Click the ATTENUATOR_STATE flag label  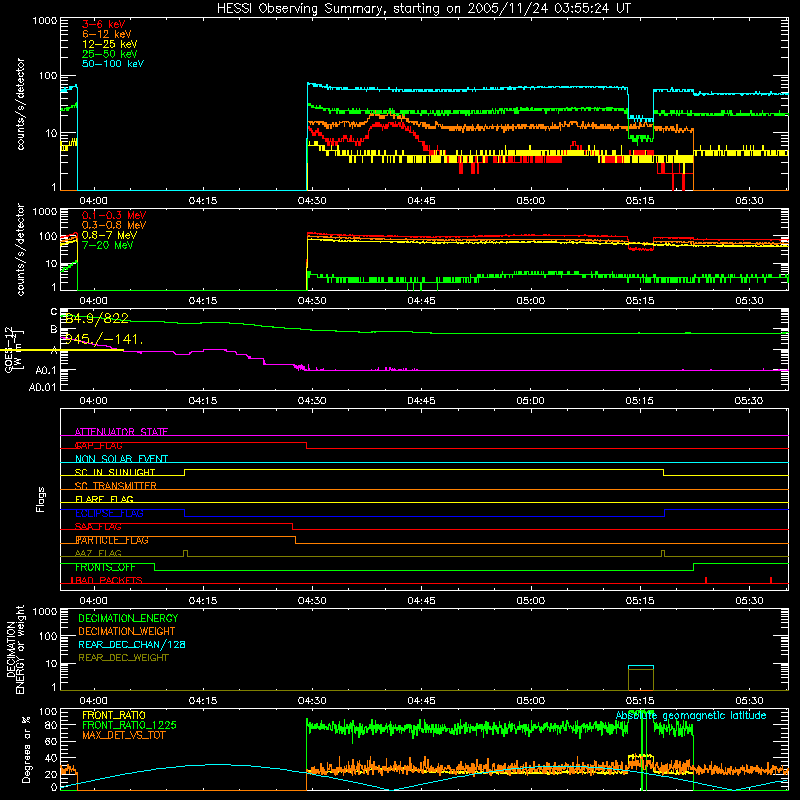[x=121, y=432]
